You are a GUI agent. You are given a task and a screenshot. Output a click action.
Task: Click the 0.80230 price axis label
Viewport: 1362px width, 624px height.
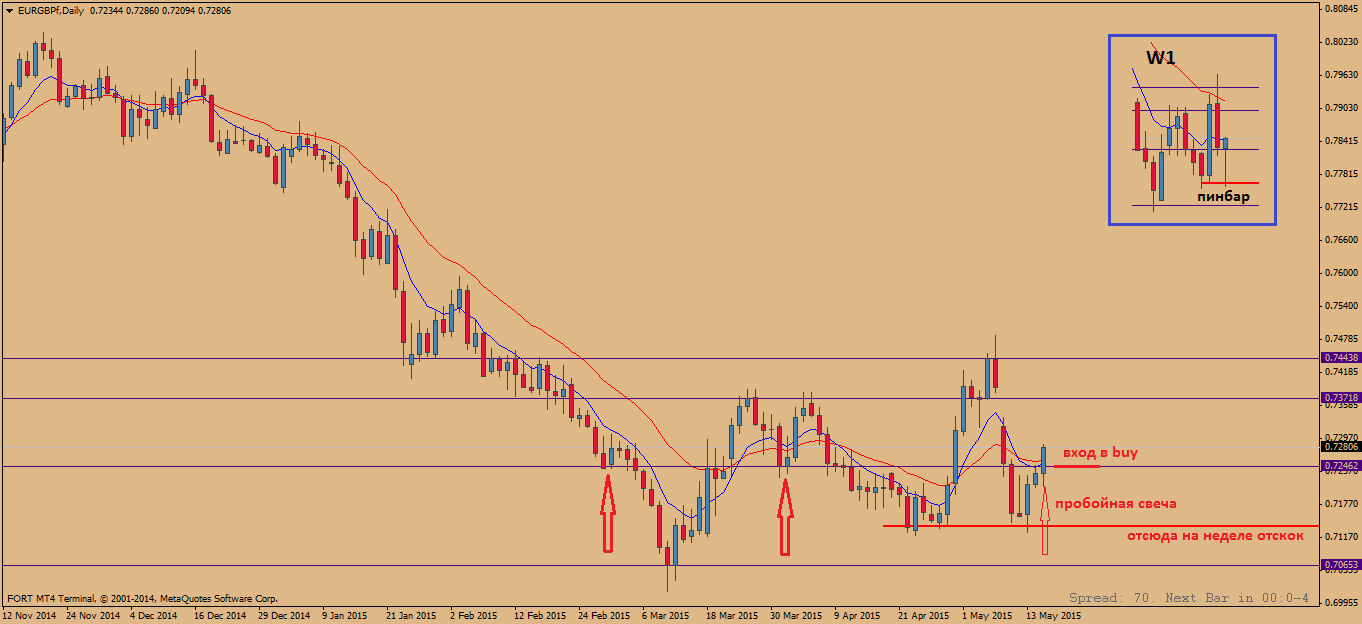[x=1341, y=42]
